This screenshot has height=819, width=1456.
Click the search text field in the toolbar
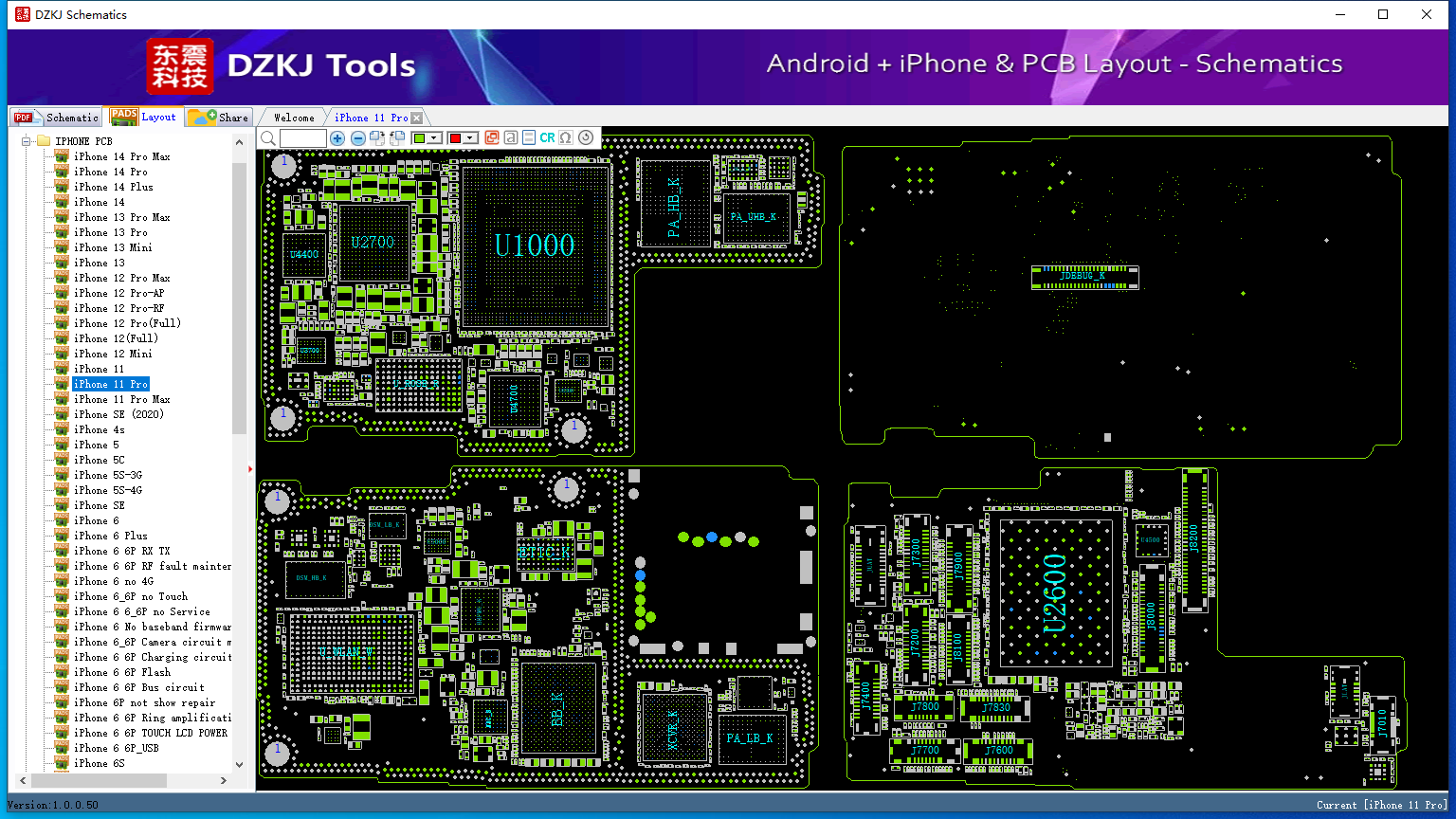(303, 138)
